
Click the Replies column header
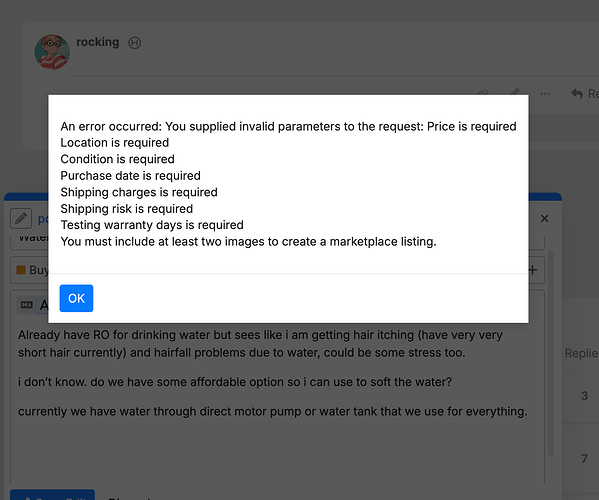(x=581, y=353)
